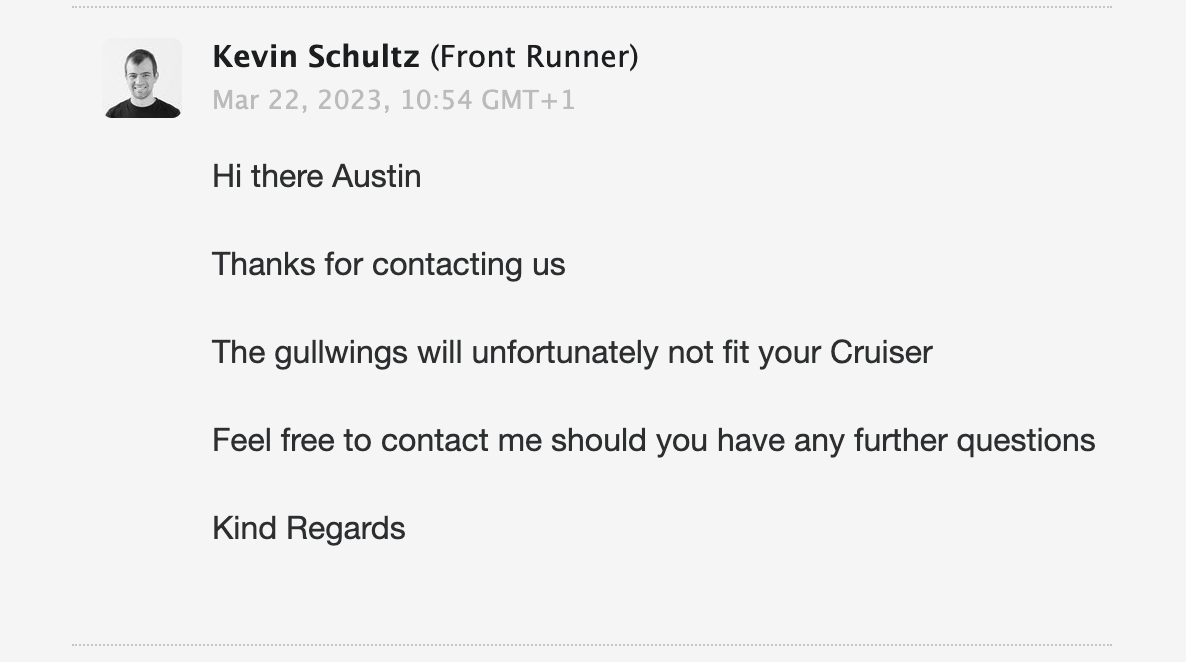Viewport: 1186px width, 662px height.
Task: Click the word unfortunately in message
Action: pos(564,353)
